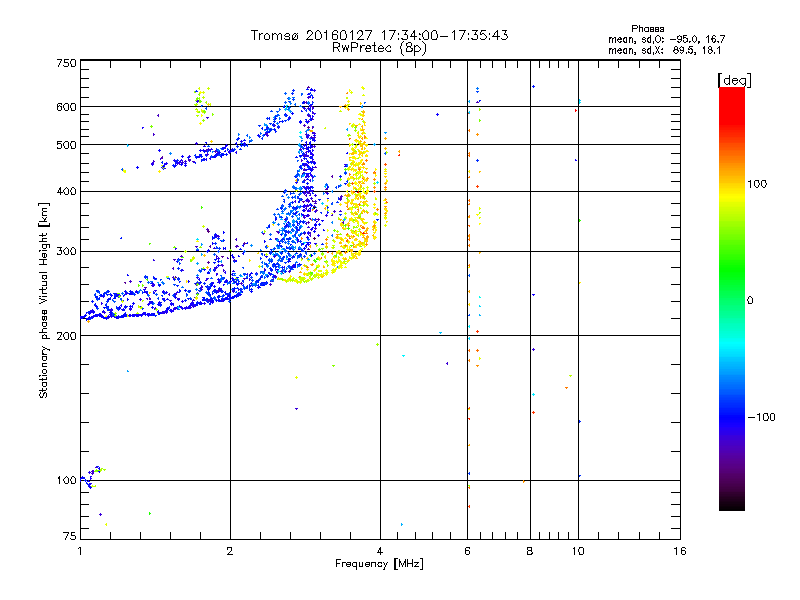800x600 pixels.
Task: Click the "Phases" heading text
Action: [647, 29]
